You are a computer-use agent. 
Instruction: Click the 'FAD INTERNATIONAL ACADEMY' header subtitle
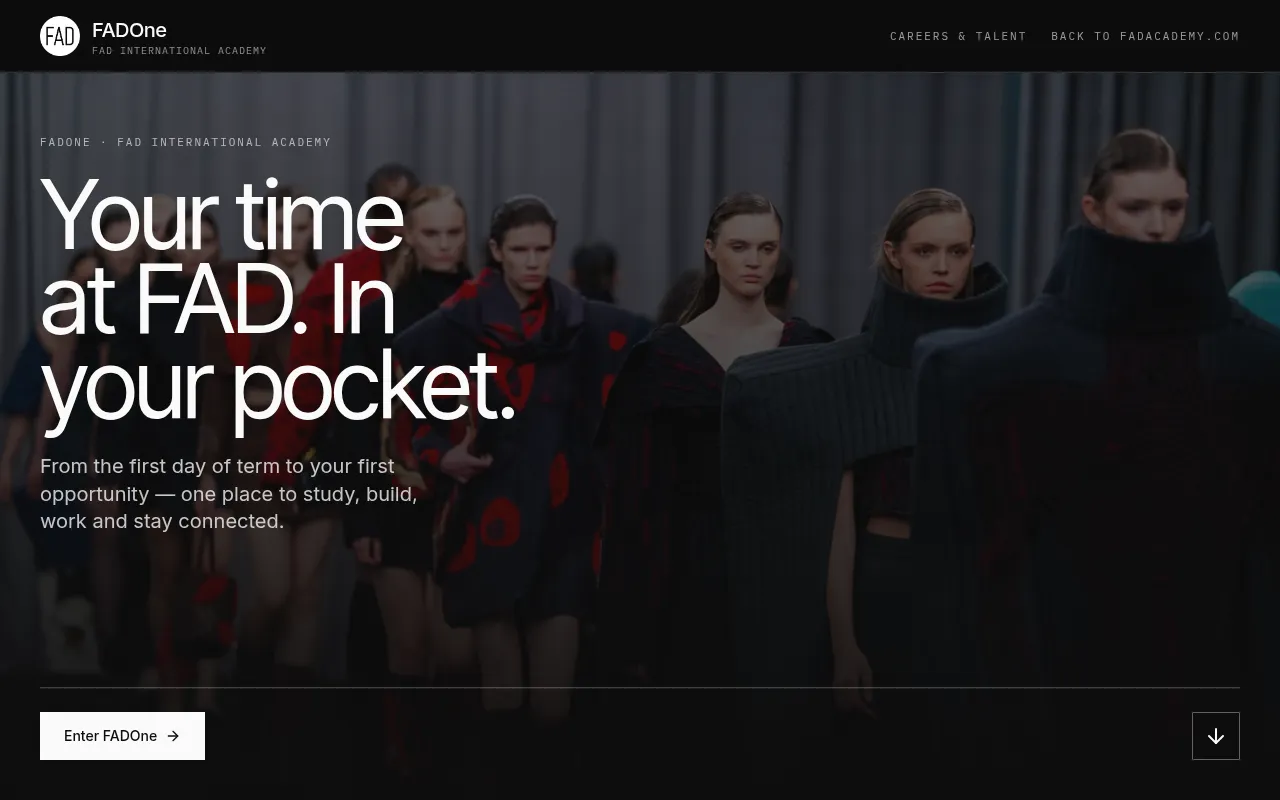coord(179,51)
